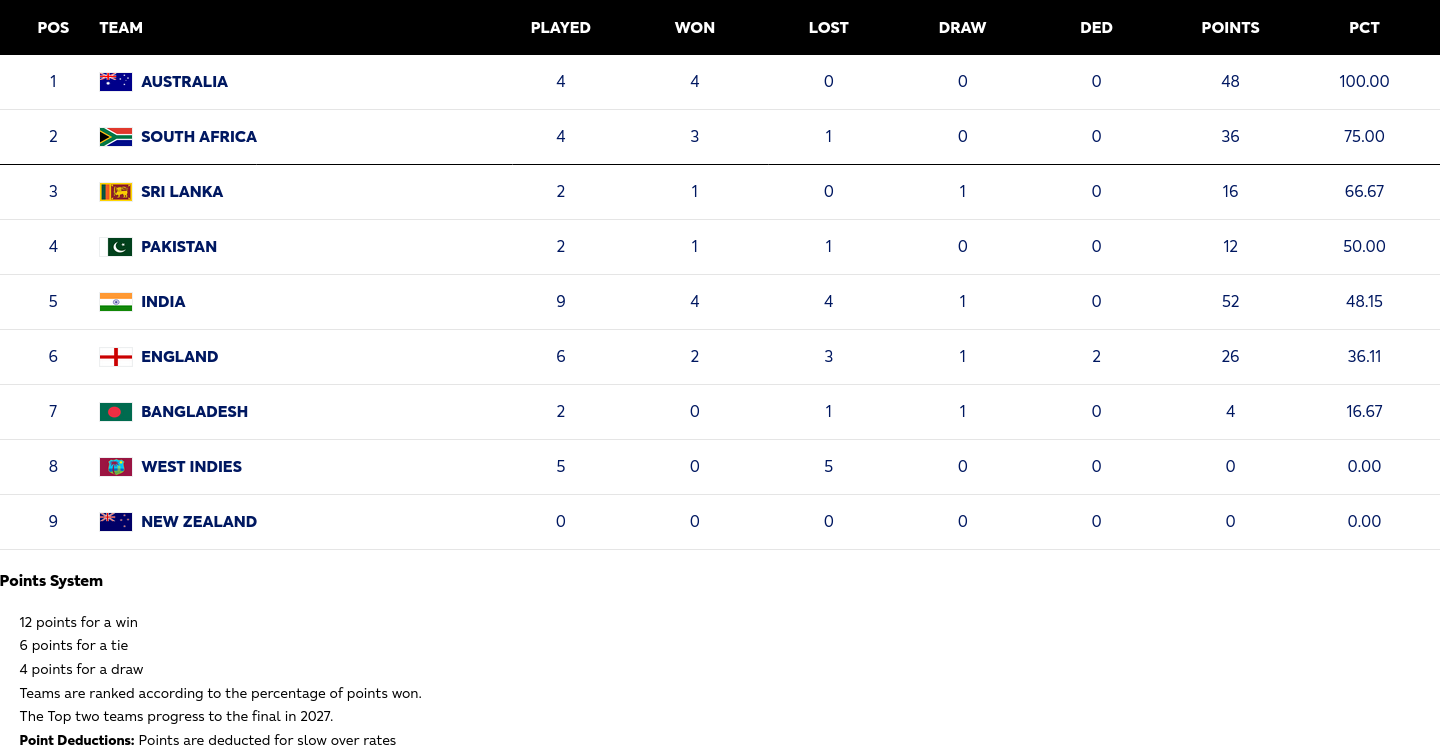Screen dimensions: 1440x753
Task: Select Sri Lanka's PCT value 66.67
Action: point(1365,192)
